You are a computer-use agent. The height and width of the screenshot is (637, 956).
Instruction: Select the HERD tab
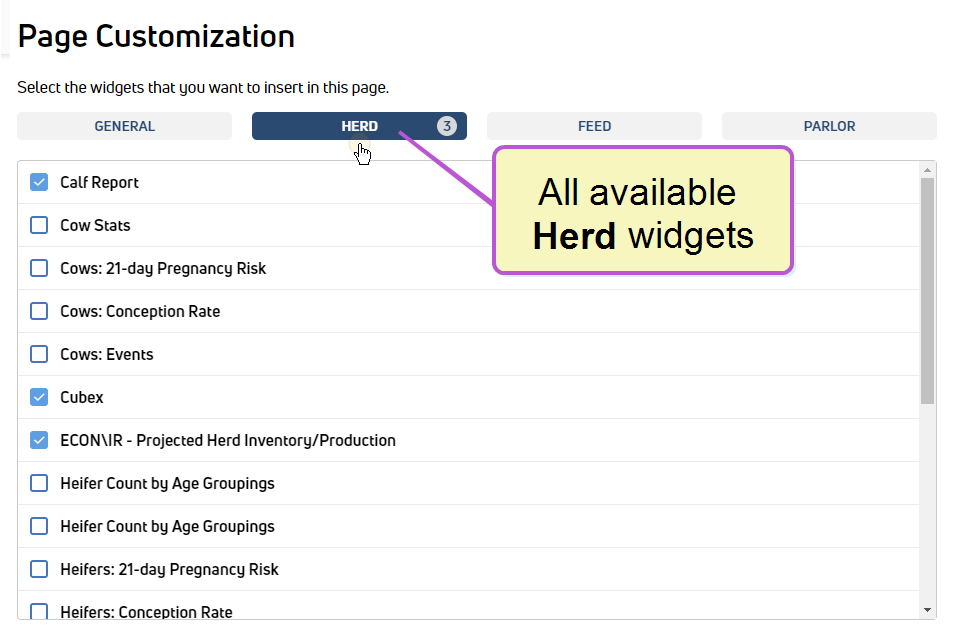(x=359, y=126)
